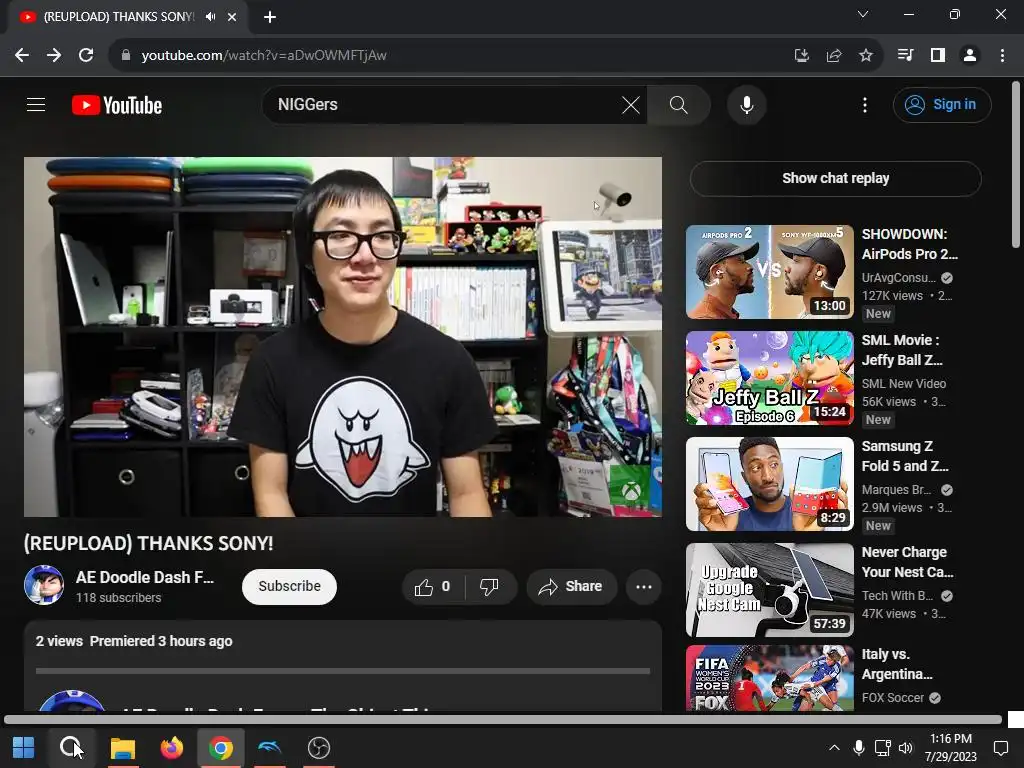Mute tab via the speaker icon

pyautogui.click(x=210, y=17)
